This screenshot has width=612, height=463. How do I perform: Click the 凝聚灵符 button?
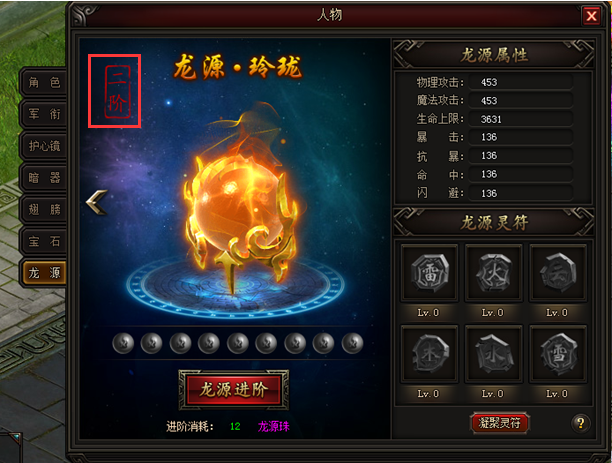pos(500,423)
